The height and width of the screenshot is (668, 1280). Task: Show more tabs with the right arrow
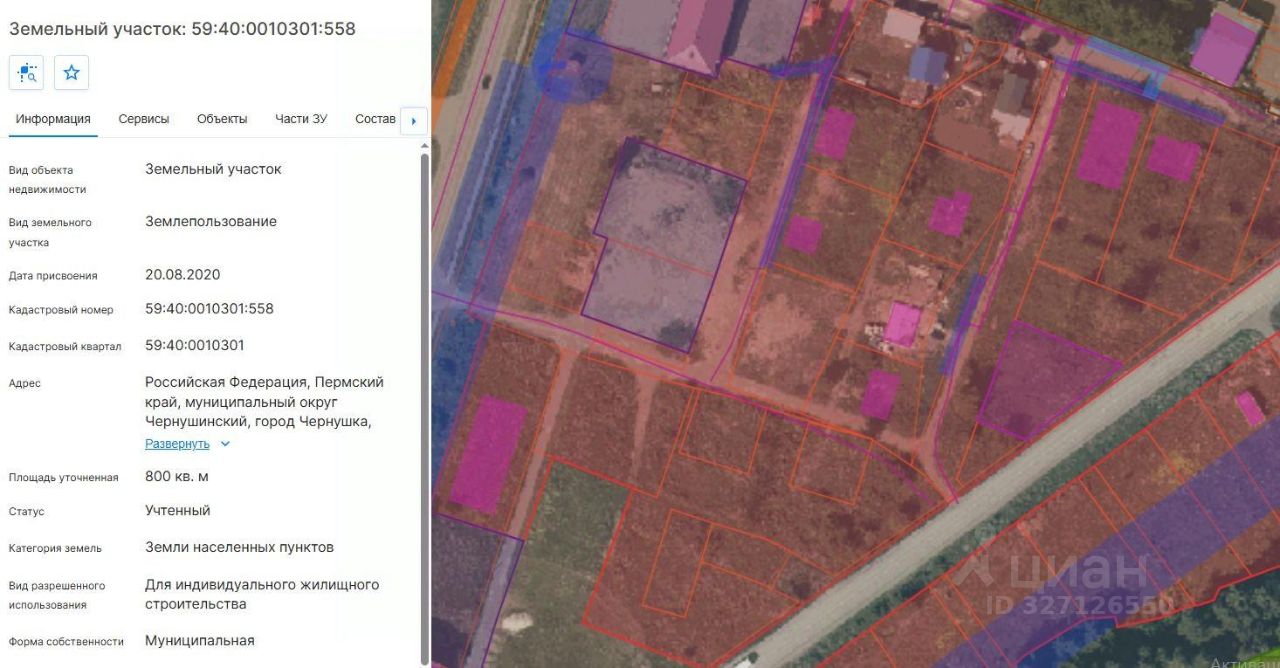(x=414, y=121)
